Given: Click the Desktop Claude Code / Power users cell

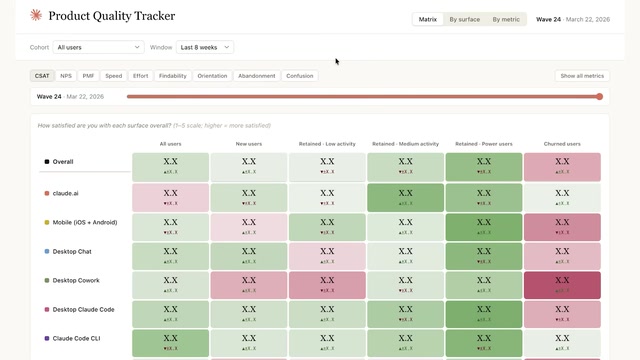Looking at the screenshot, I should tap(484, 314).
